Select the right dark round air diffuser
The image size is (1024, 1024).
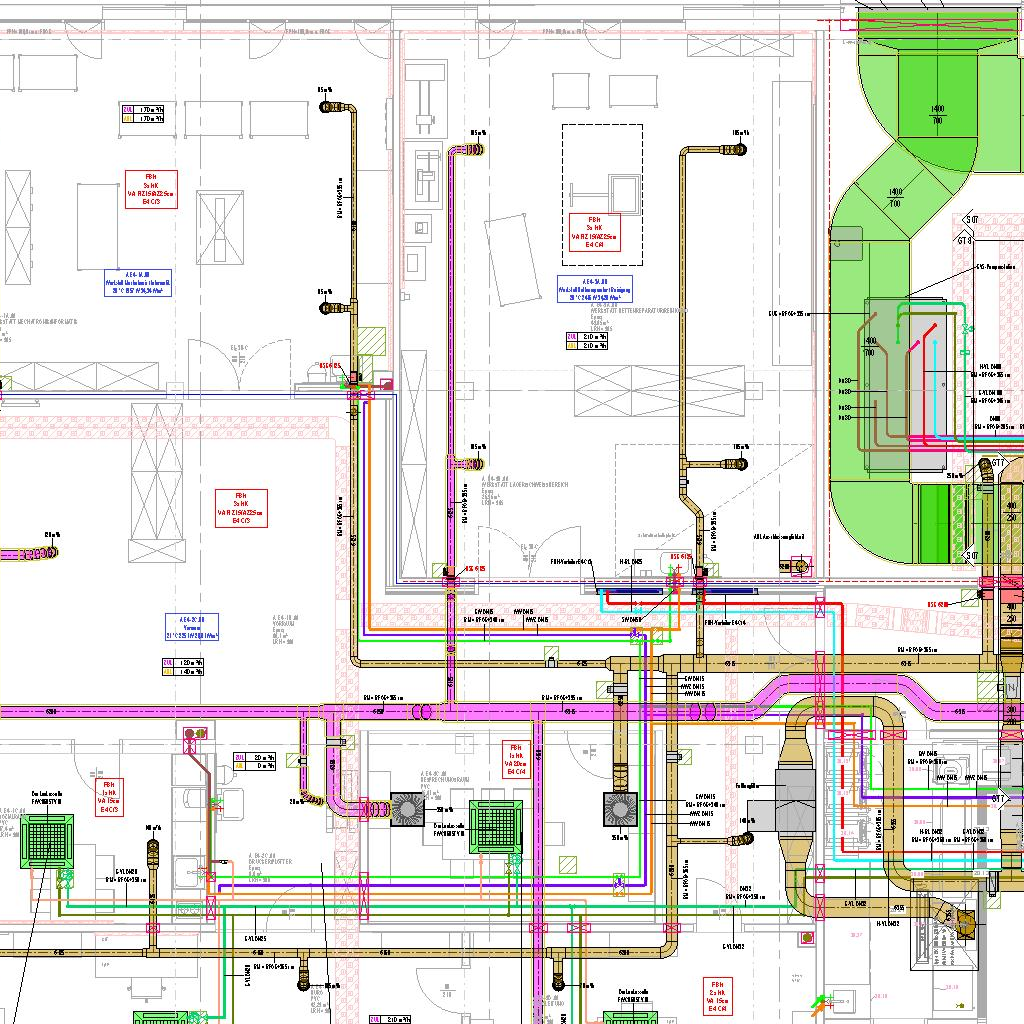coord(621,809)
